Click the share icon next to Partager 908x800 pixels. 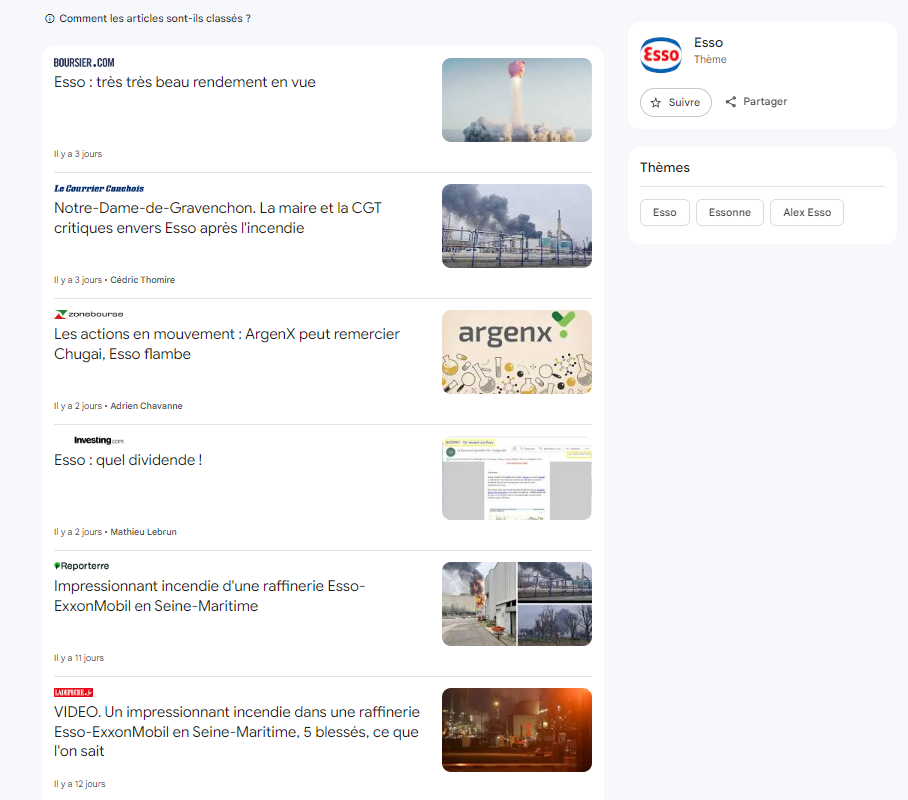[731, 101]
